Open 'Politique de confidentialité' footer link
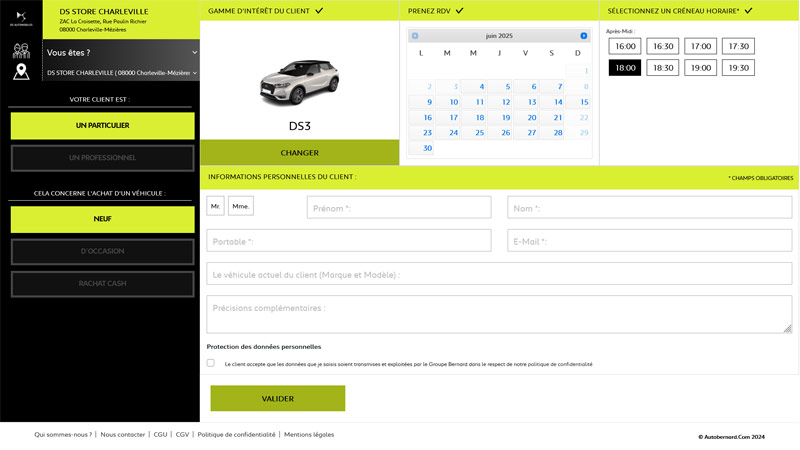This screenshot has height=450, width=800. (x=236, y=435)
